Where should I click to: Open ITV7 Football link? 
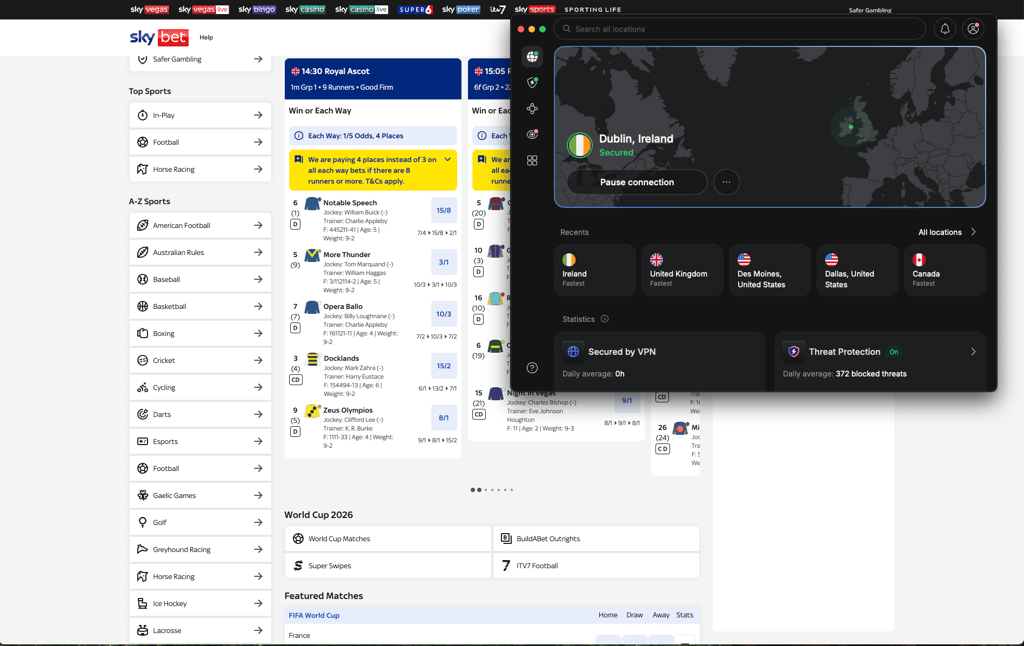(x=596, y=566)
